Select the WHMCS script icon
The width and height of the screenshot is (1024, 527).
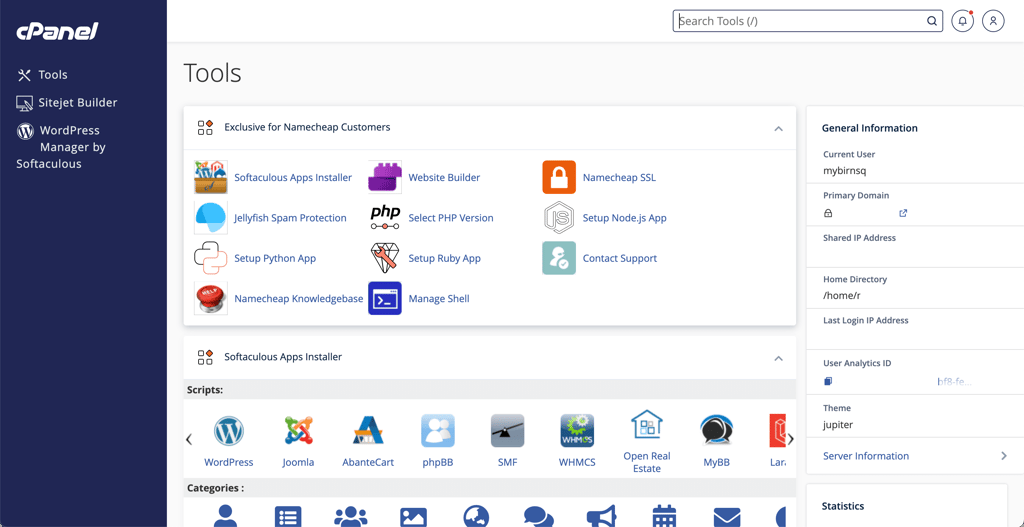pos(577,431)
